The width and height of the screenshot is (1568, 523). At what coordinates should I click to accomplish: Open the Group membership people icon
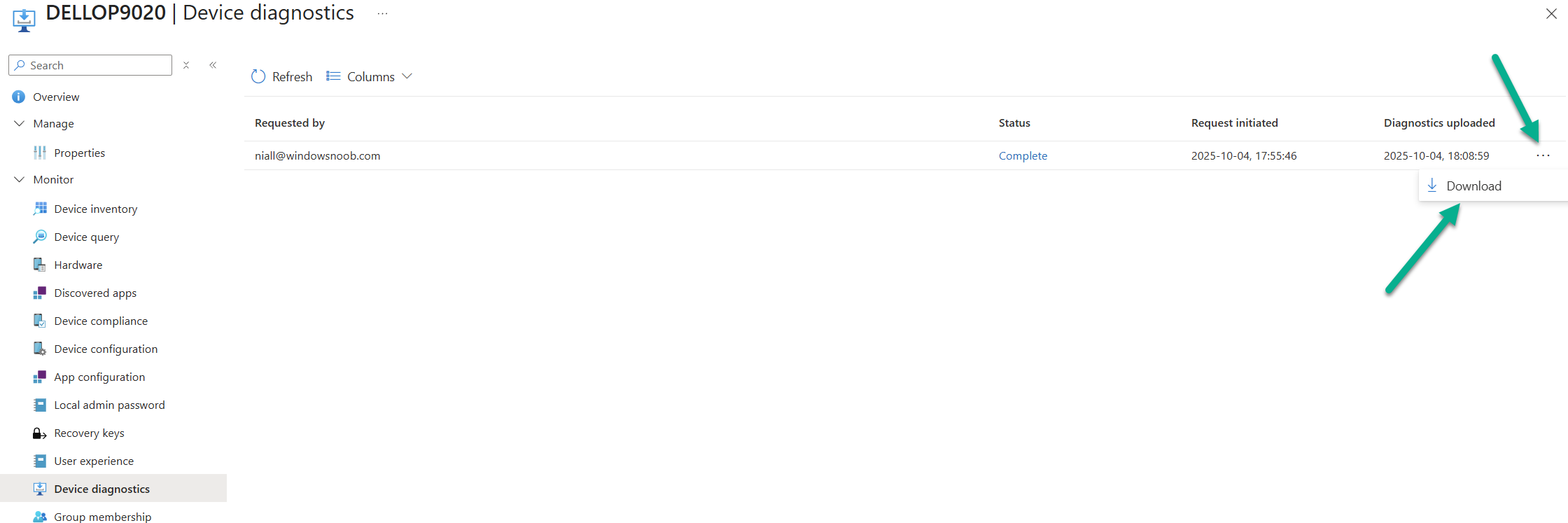40,517
